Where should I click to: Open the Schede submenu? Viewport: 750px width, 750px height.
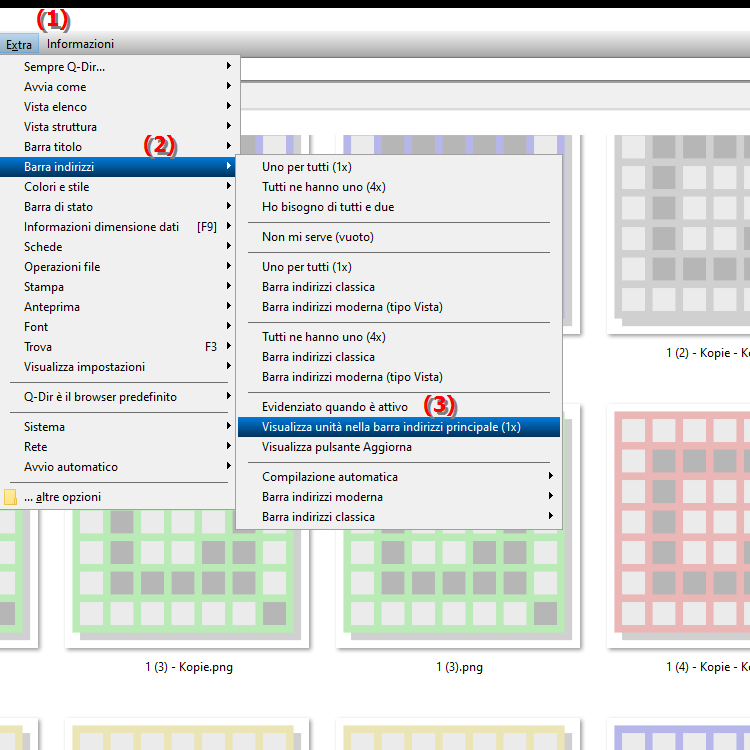pyautogui.click(x=118, y=247)
